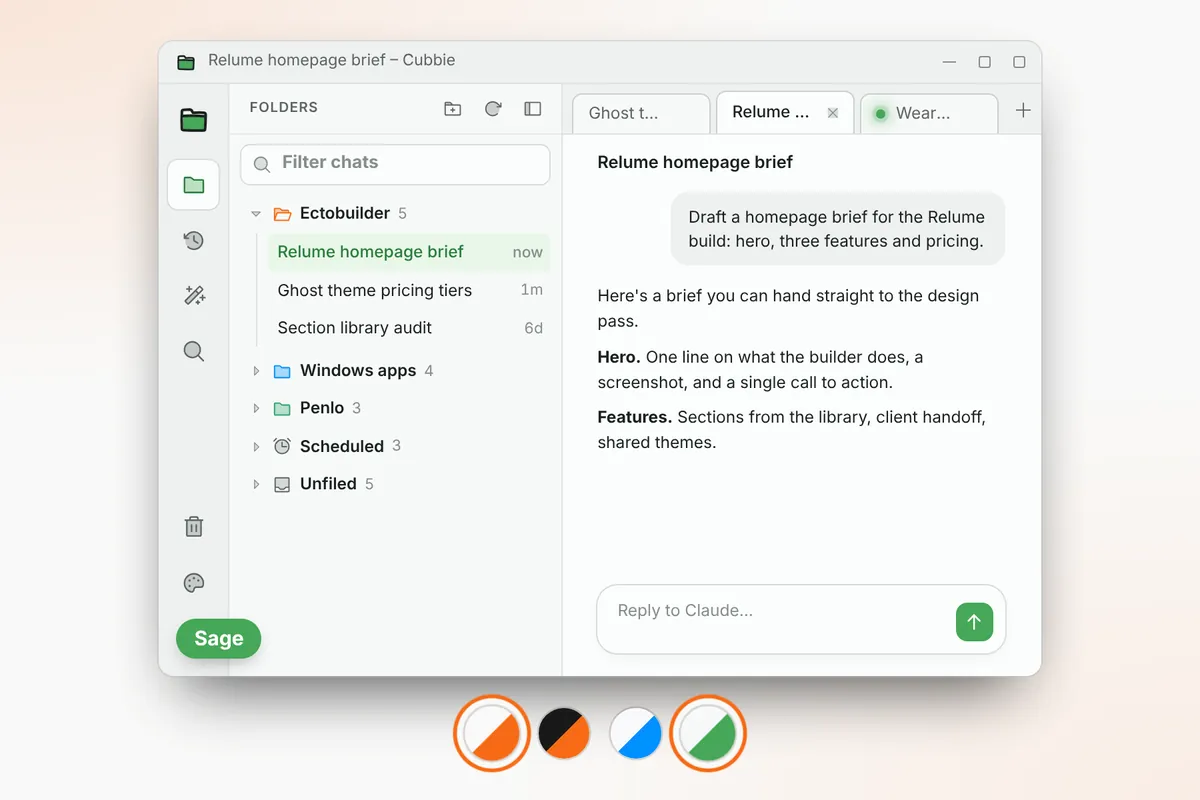The width and height of the screenshot is (1200, 800).
Task: Switch to the Ghost t... tab
Action: point(641,113)
